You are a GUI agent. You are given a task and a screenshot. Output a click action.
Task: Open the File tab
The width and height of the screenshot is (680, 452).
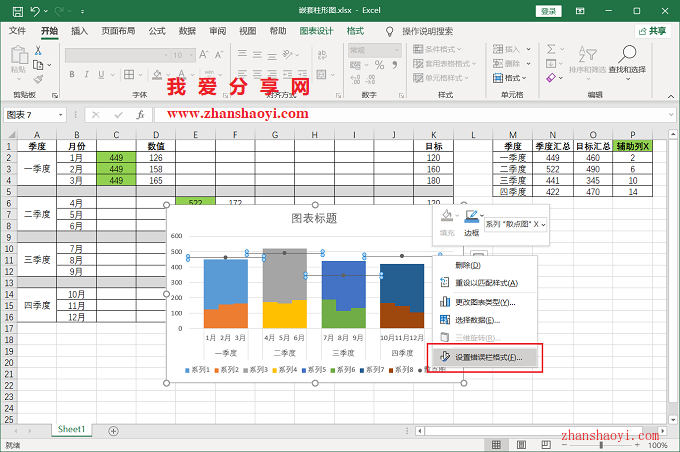(17, 31)
